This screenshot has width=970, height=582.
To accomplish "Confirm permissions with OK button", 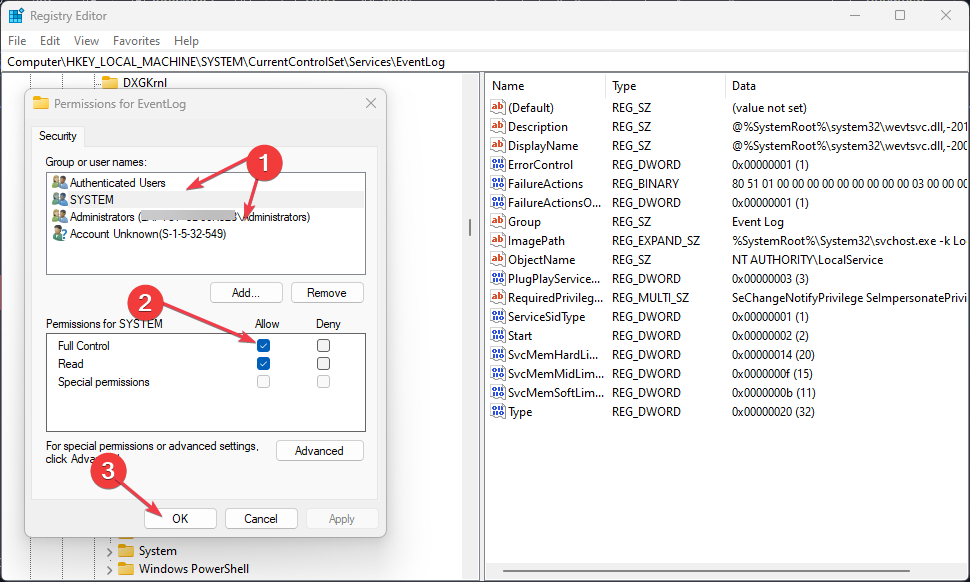I will (x=181, y=518).
